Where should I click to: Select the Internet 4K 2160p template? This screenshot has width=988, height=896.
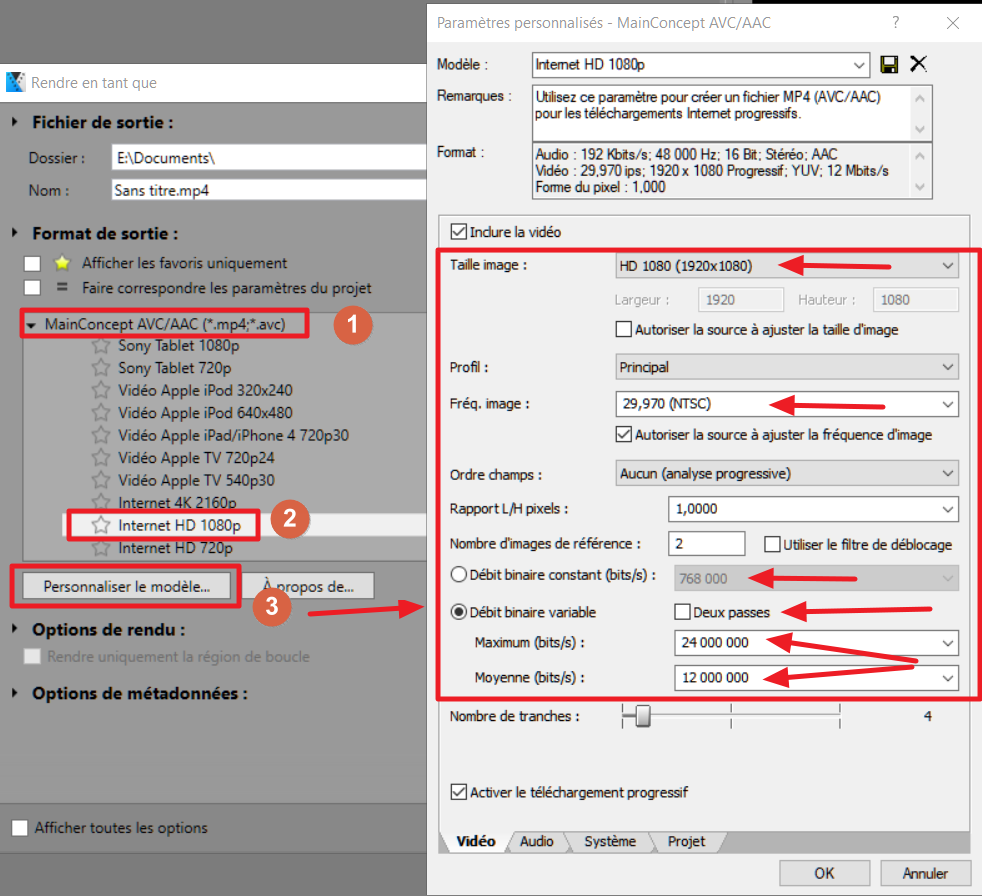click(x=177, y=503)
